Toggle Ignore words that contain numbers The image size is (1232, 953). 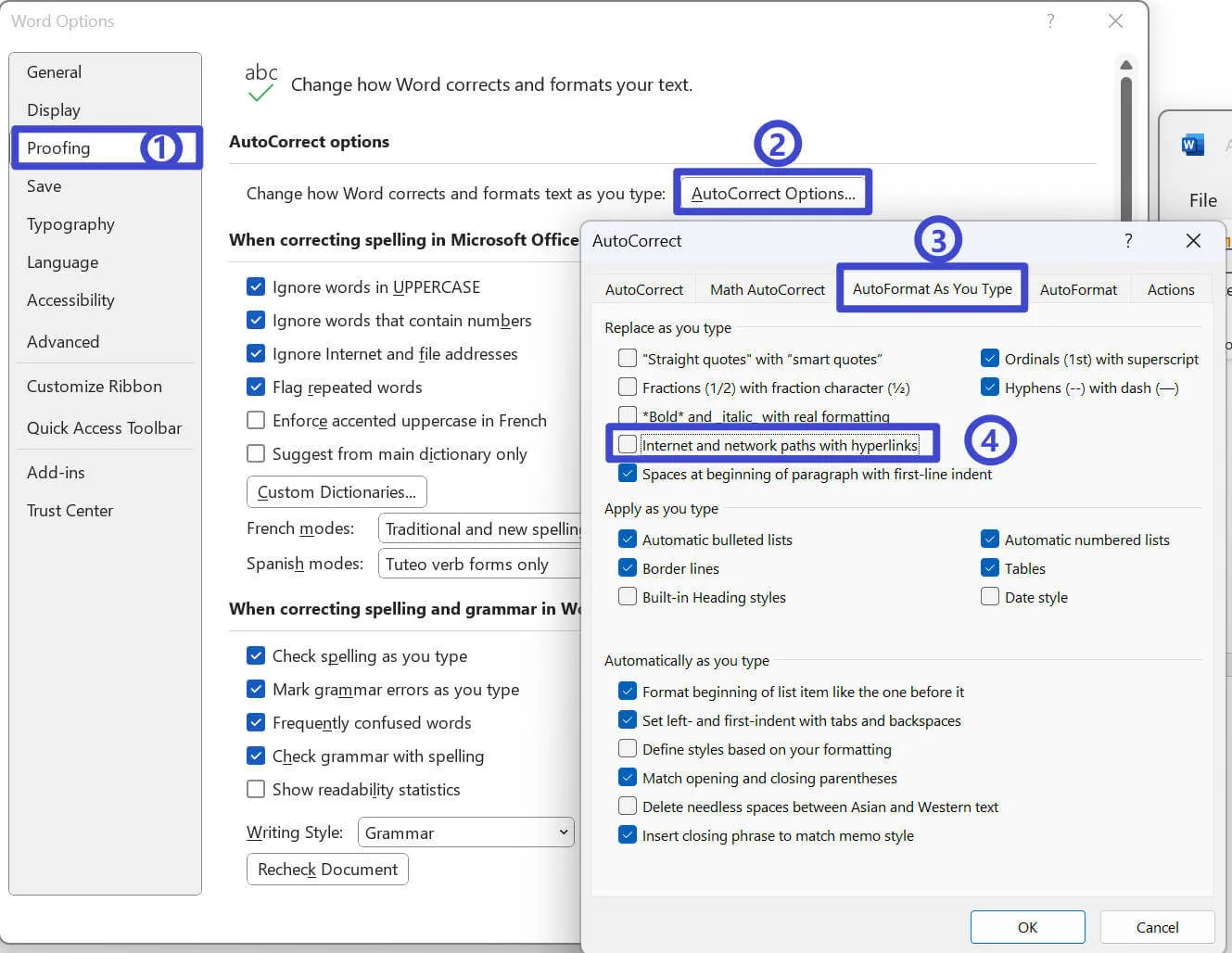tap(256, 320)
